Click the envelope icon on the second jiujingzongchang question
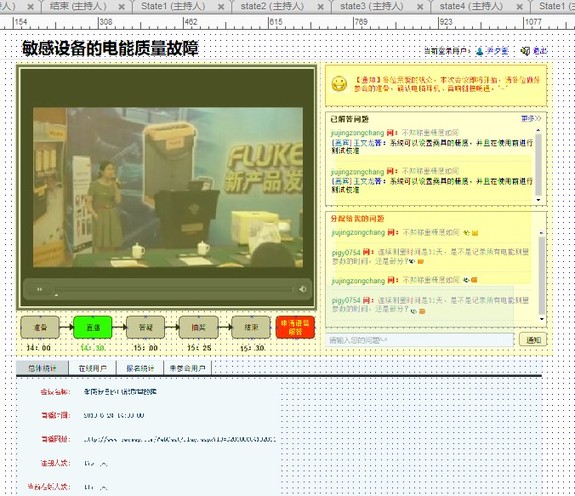Viewport: 575px width, 496px height. pyautogui.click(x=474, y=280)
